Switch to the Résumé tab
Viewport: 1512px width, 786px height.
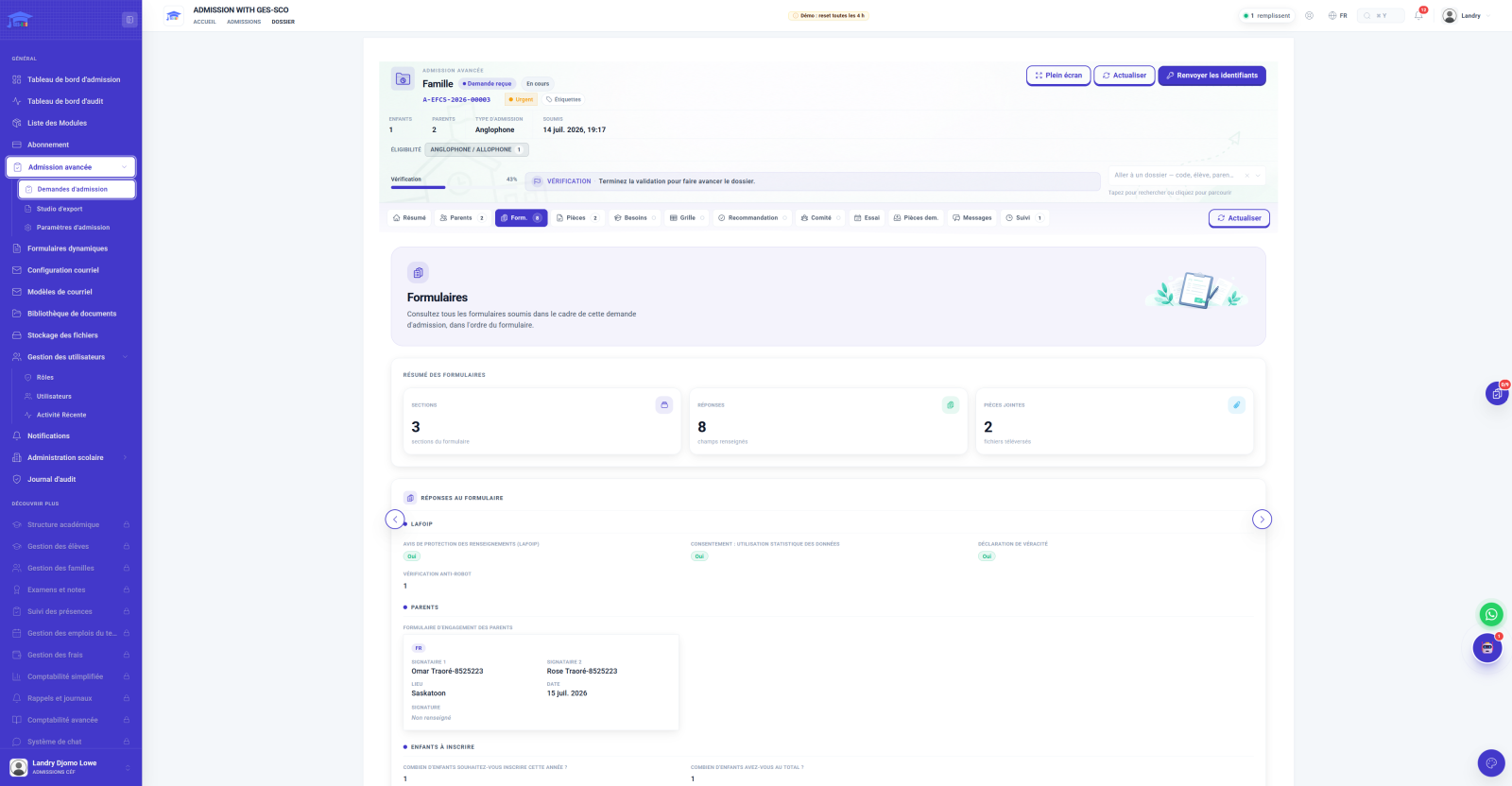(x=409, y=218)
